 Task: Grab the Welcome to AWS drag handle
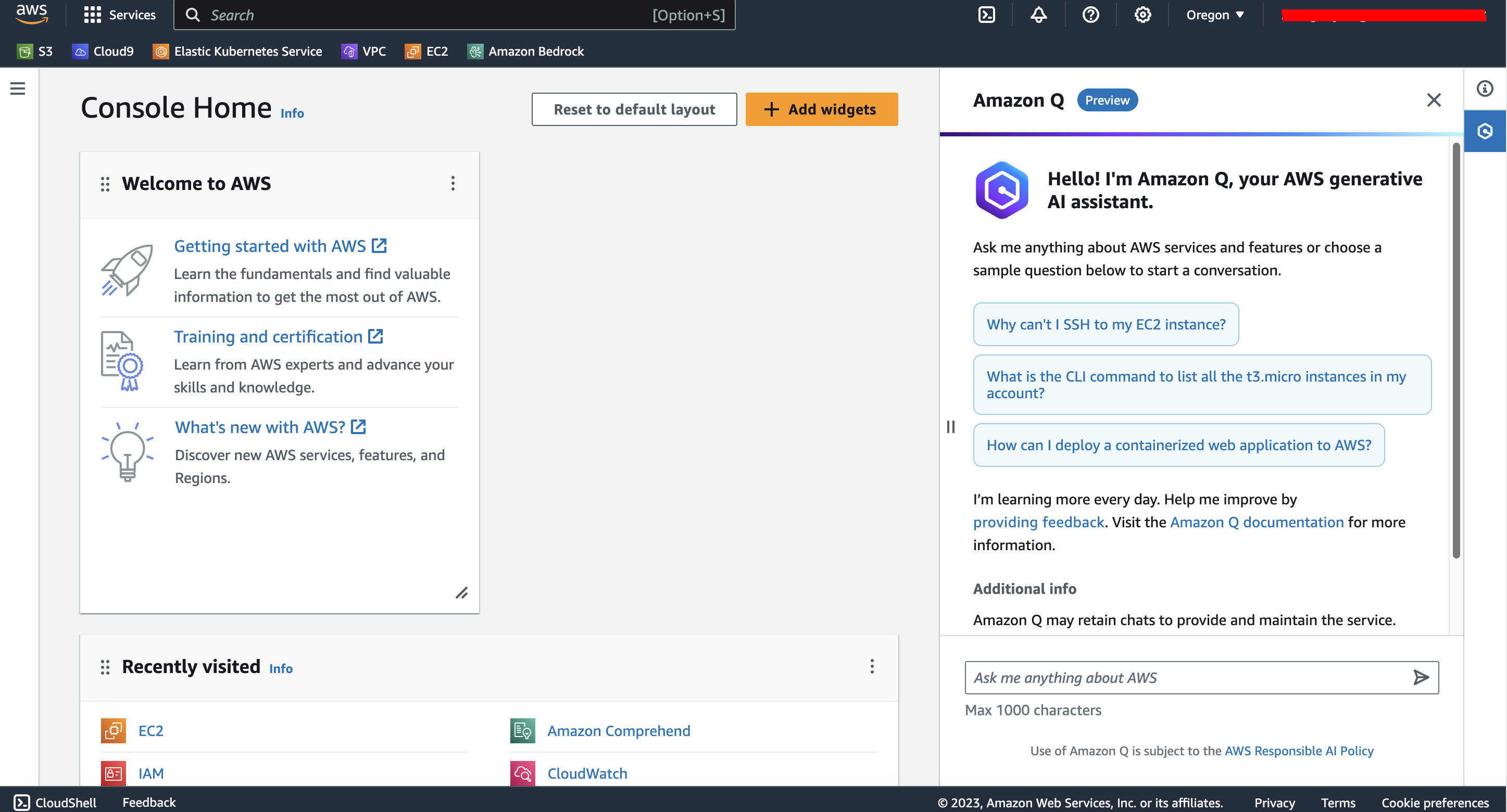(105, 184)
